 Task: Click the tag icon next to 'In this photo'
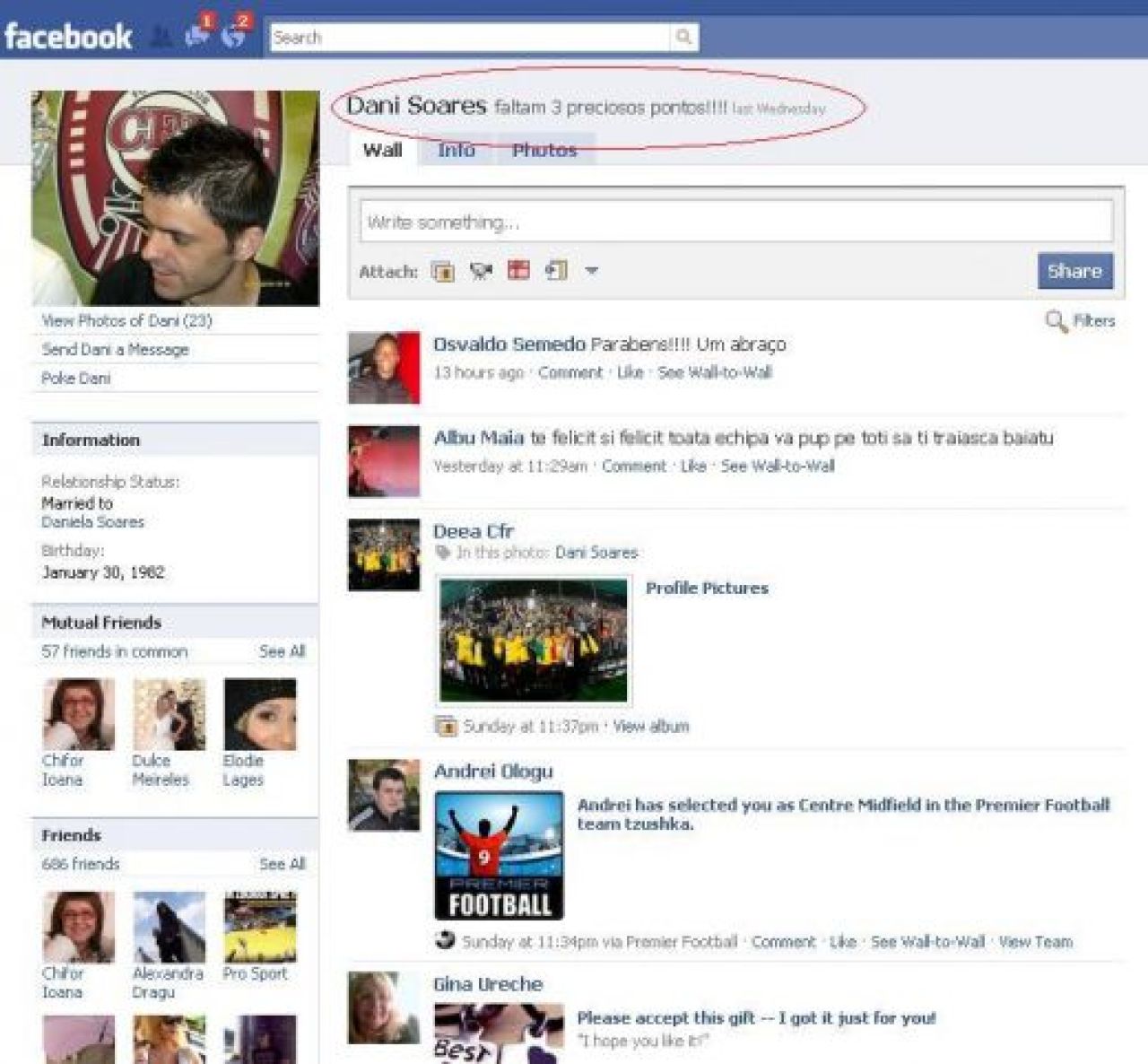coord(443,553)
